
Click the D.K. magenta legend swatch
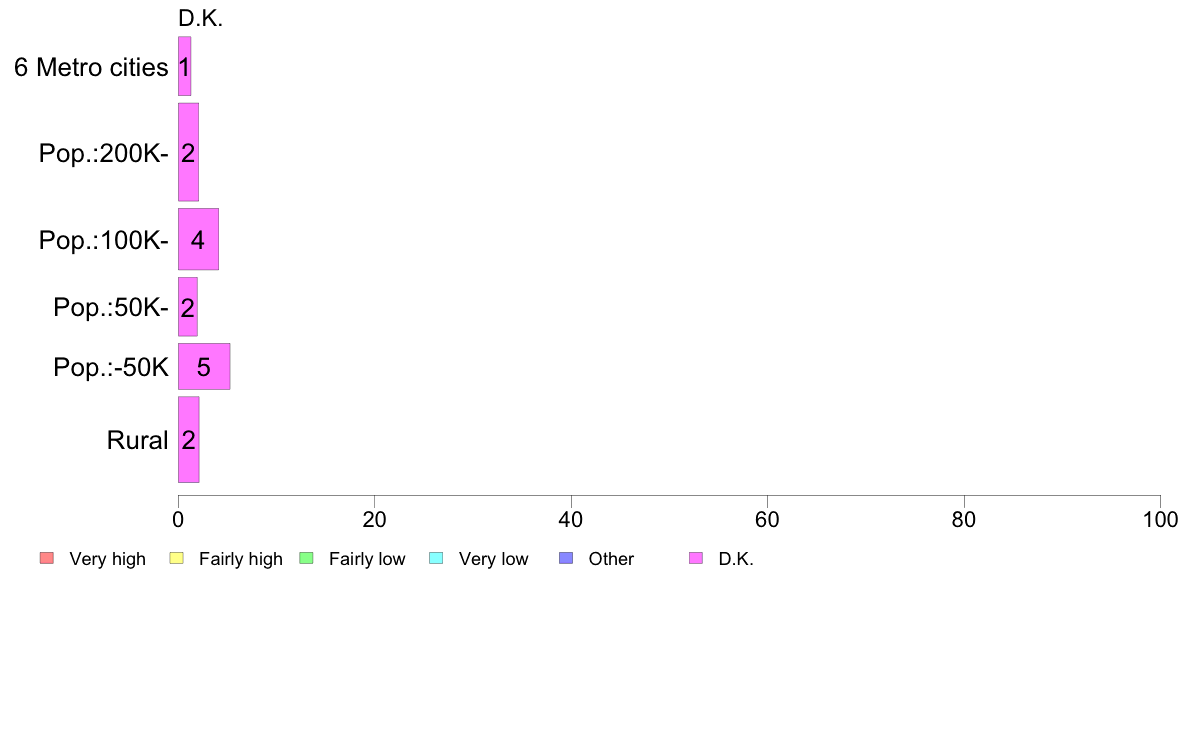point(696,559)
